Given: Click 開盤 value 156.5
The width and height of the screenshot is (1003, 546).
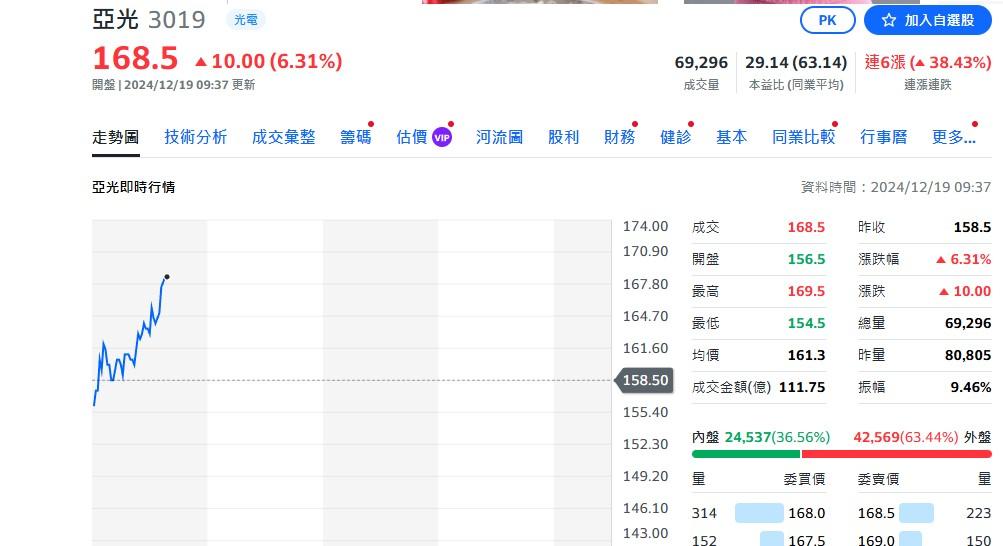Looking at the screenshot, I should pyautogui.click(x=806, y=259).
